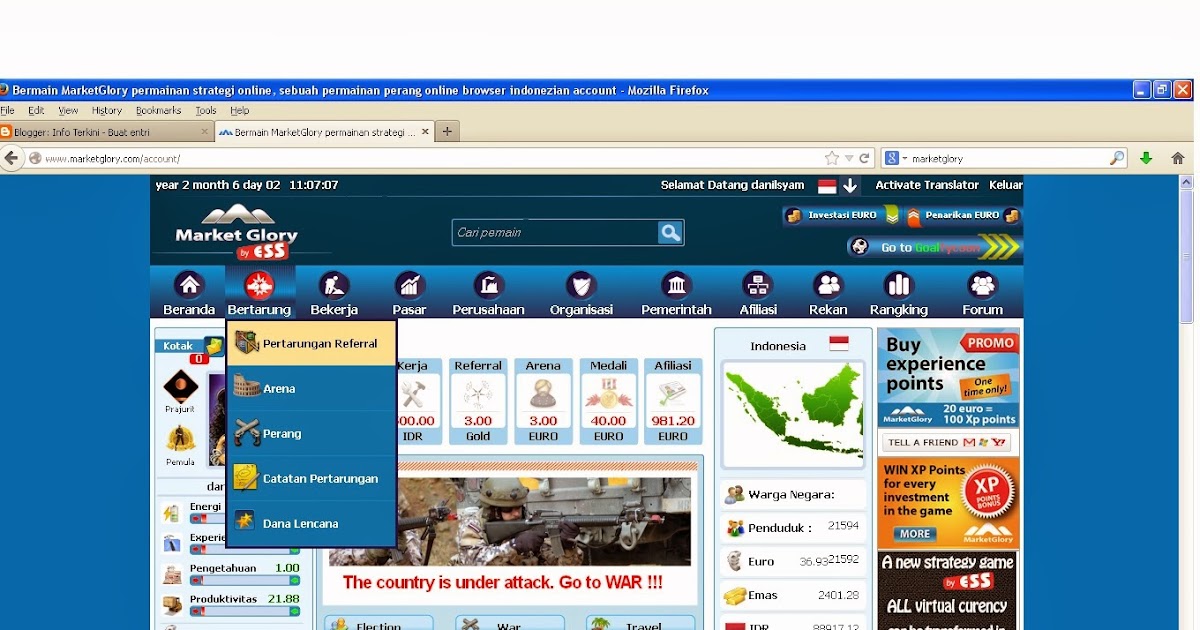Screen dimensions: 1200x630
Task: Select Arena from the dropdown menu
Action: (312, 388)
